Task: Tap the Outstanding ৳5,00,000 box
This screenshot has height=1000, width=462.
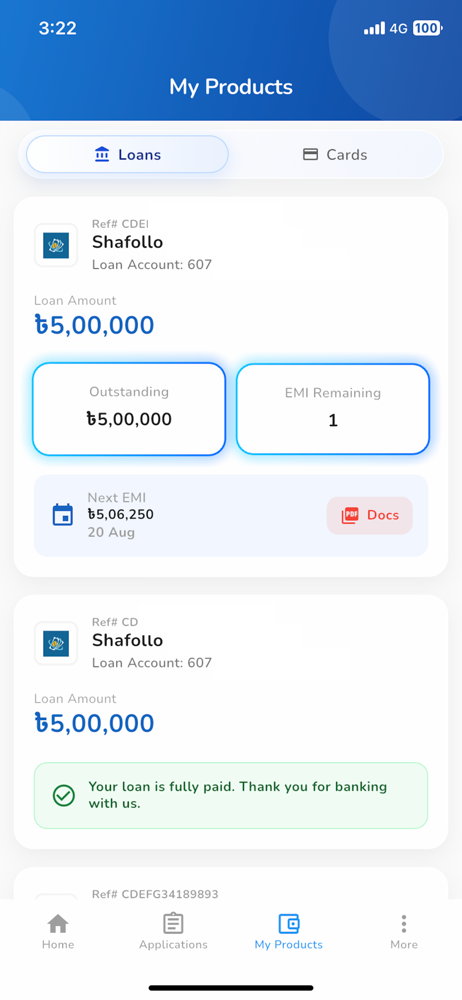Action: (x=129, y=409)
